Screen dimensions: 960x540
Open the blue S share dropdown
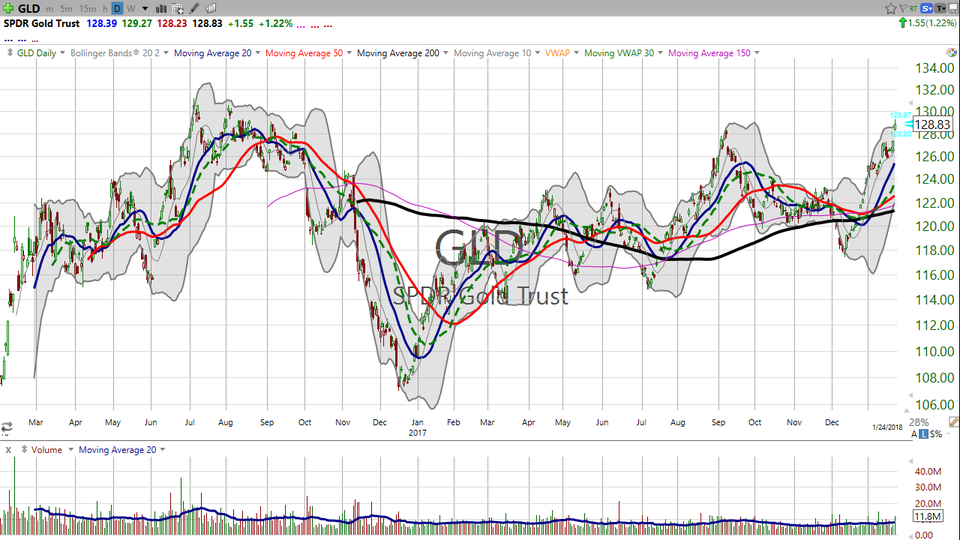[926, 9]
